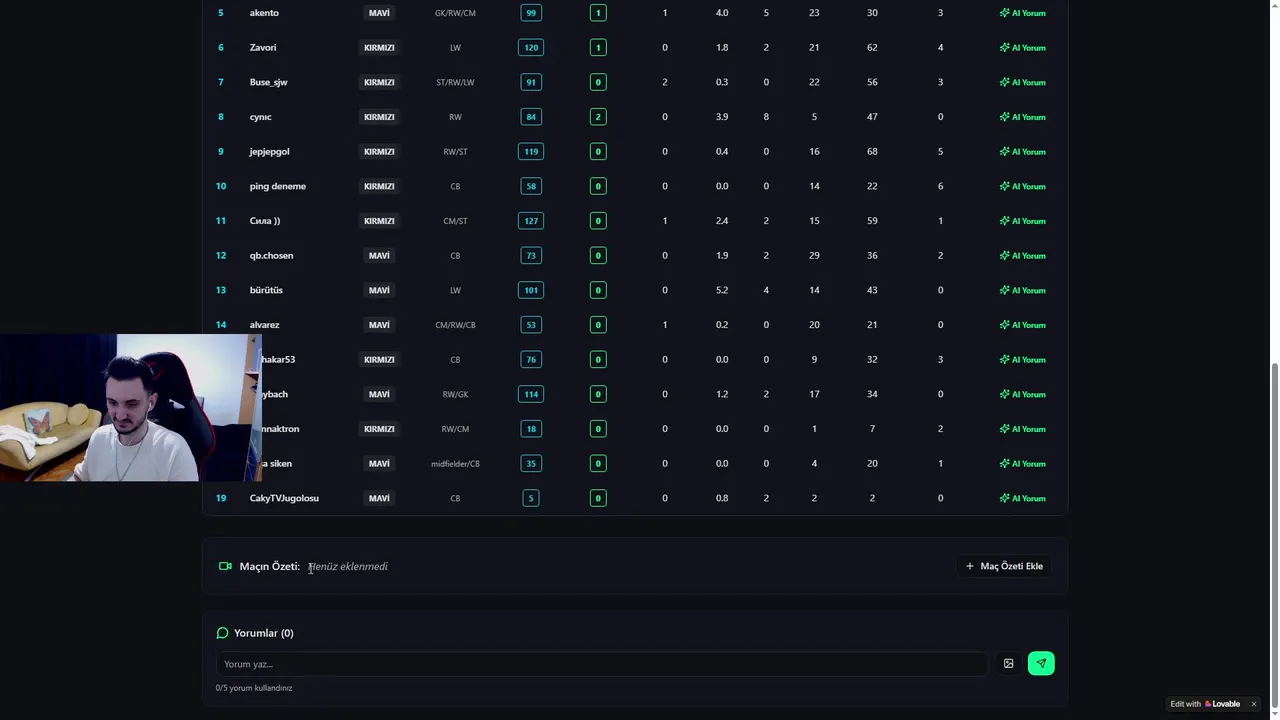The height and width of the screenshot is (720, 1280).
Task: Click the AI Yorum link for ping deneme
Action: coord(1022,186)
